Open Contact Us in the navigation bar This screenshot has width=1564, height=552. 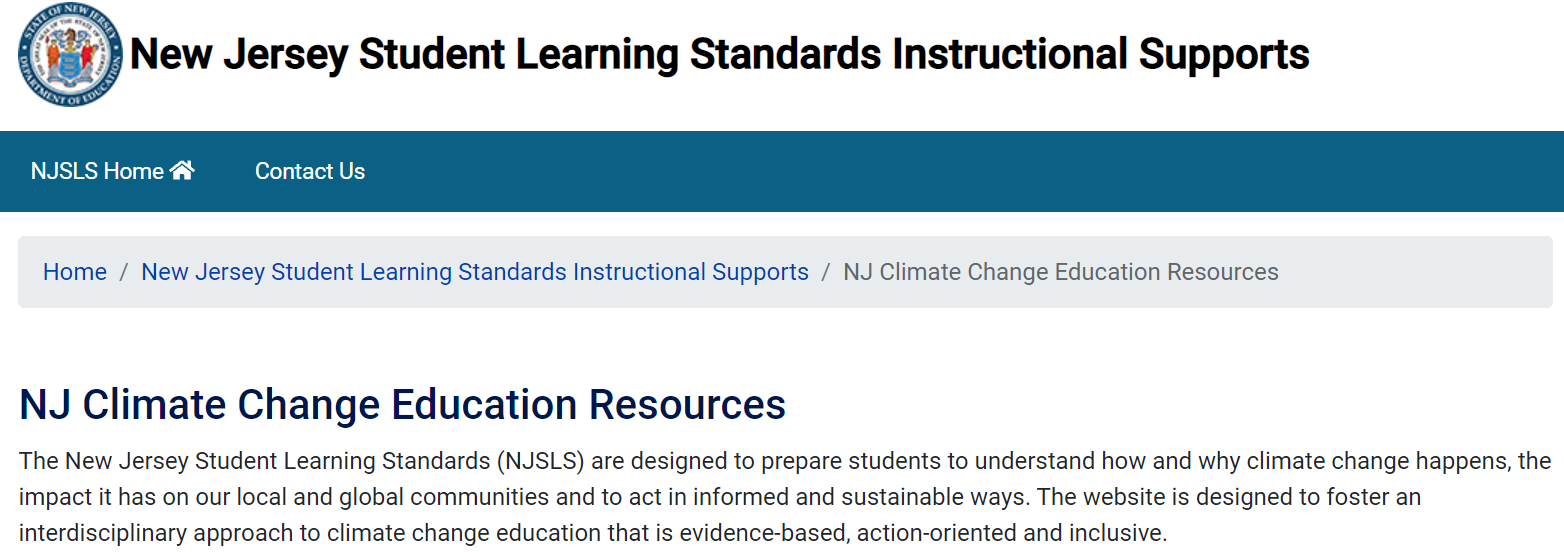310,171
